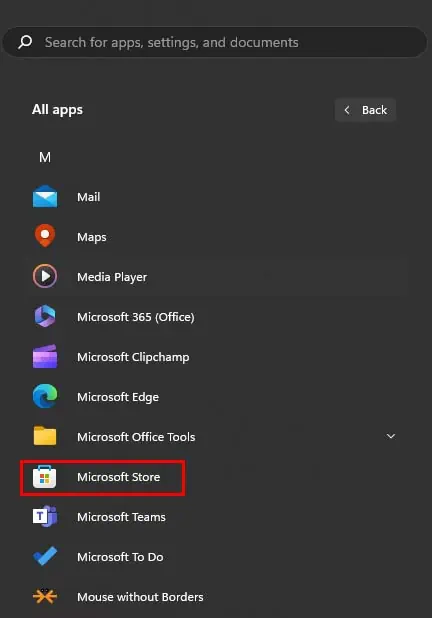This screenshot has width=432, height=618.
Task: Select 'Microsoft Edge' text
Action: tap(118, 397)
